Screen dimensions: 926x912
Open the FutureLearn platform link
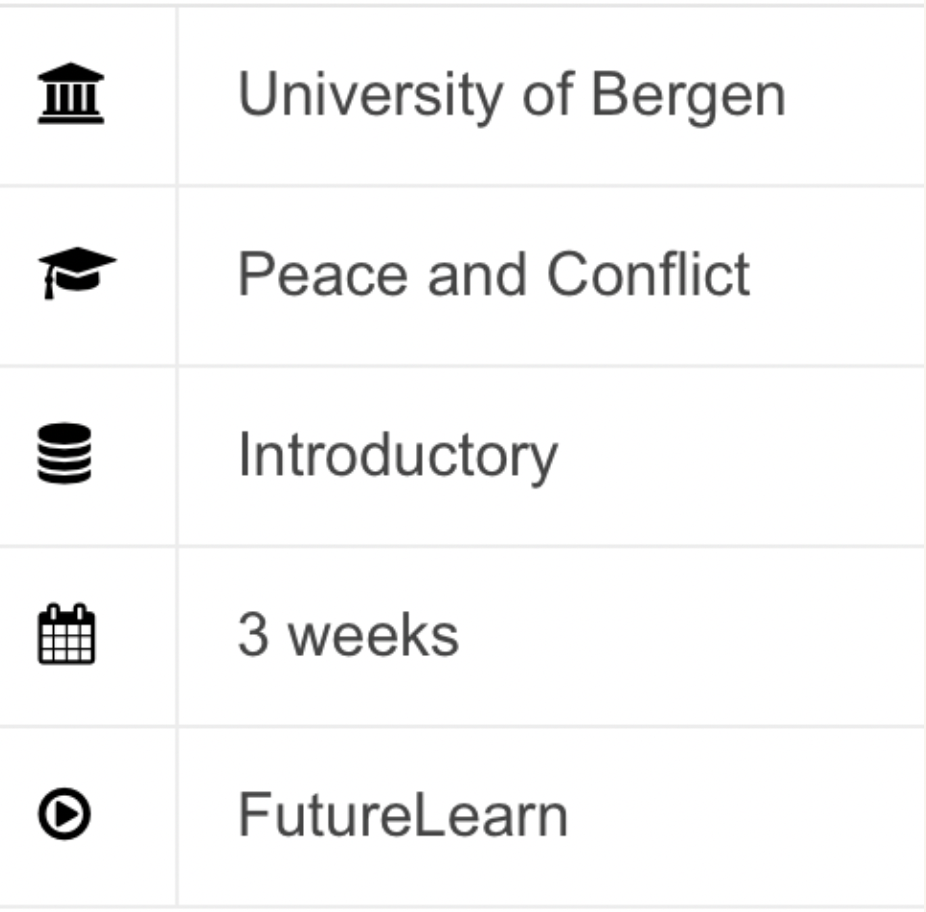click(x=403, y=815)
